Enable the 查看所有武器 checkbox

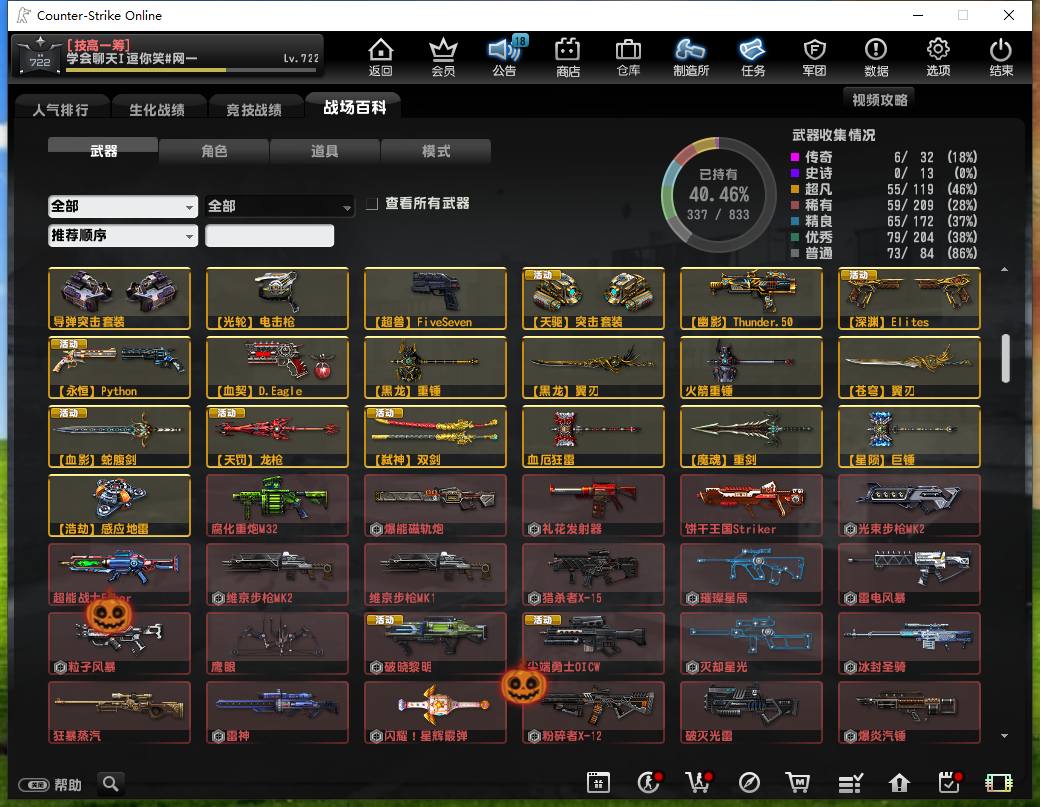coord(372,204)
